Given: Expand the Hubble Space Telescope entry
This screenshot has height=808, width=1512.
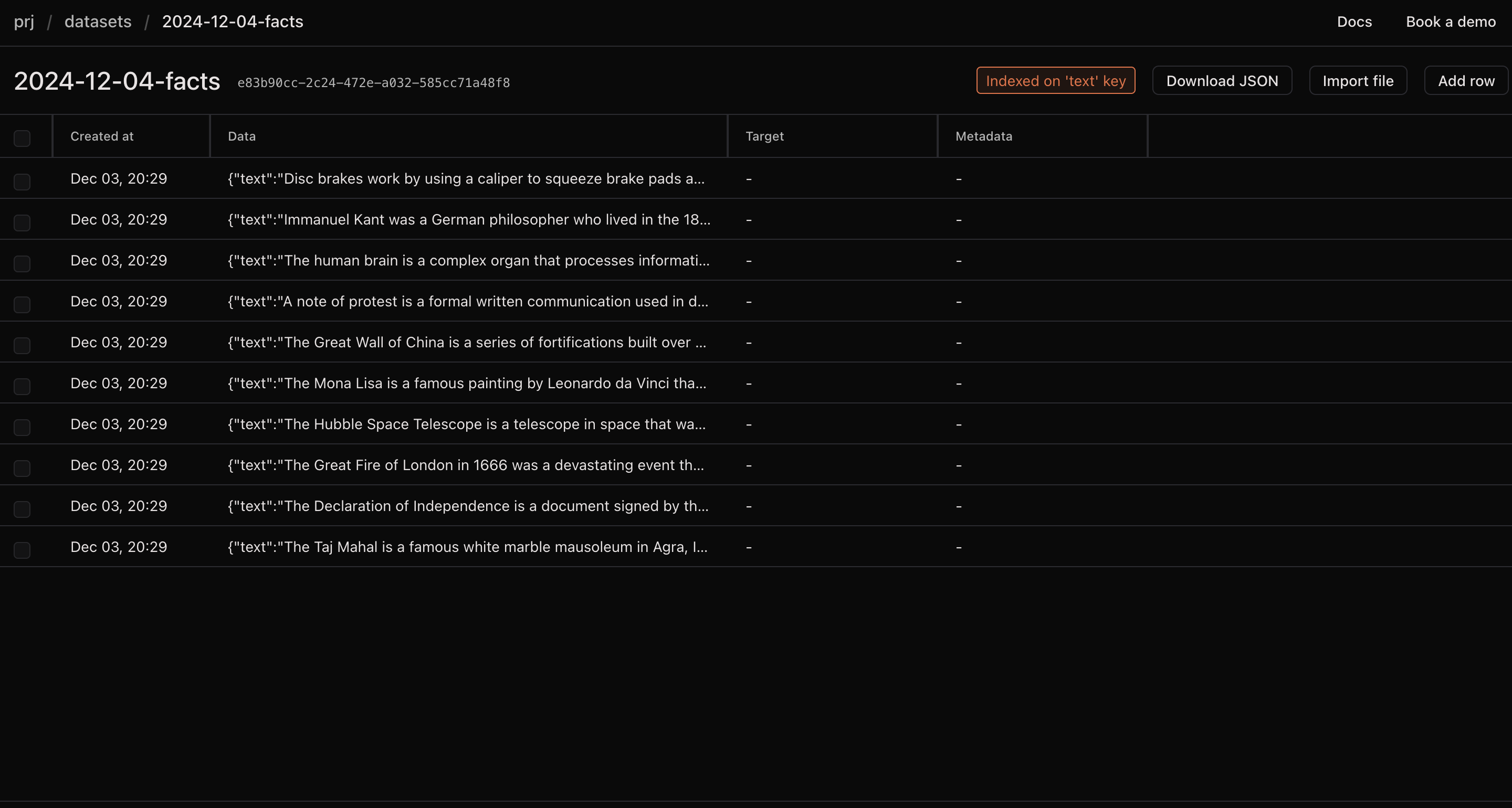Looking at the screenshot, I should click(469, 424).
